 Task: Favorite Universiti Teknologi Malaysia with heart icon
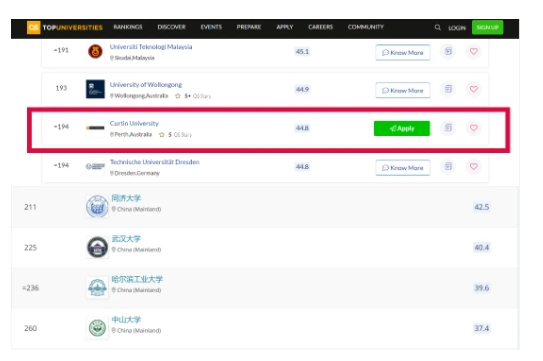[x=474, y=52]
